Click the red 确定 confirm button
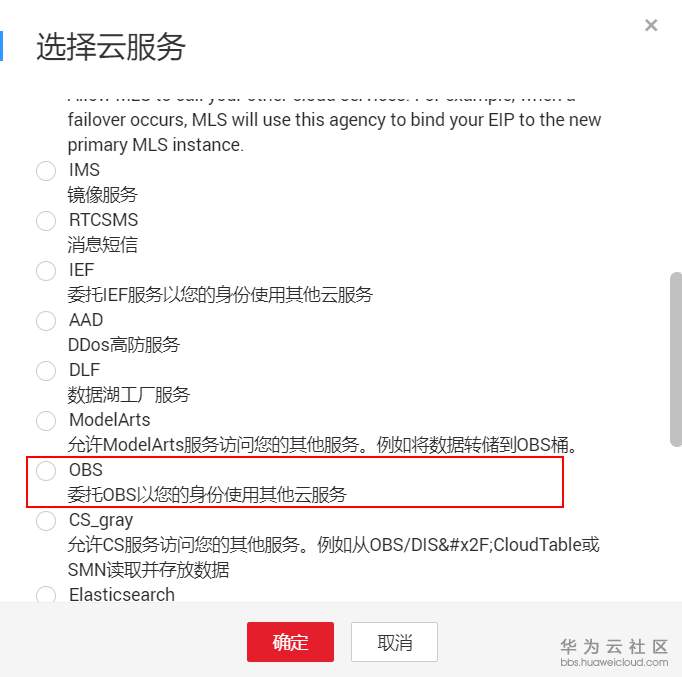 [x=290, y=642]
